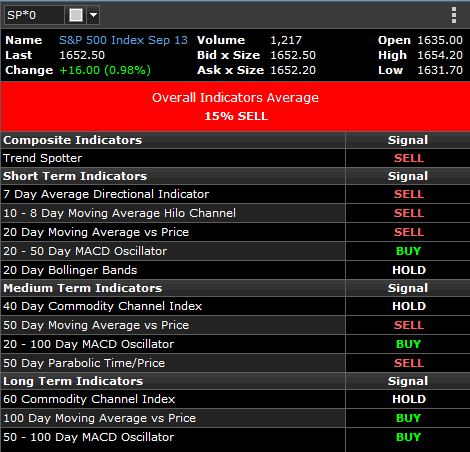This screenshot has height=452, width=470.
Task: Click HOLD signal for 40 Day Commodity Channel
Action: click(409, 306)
